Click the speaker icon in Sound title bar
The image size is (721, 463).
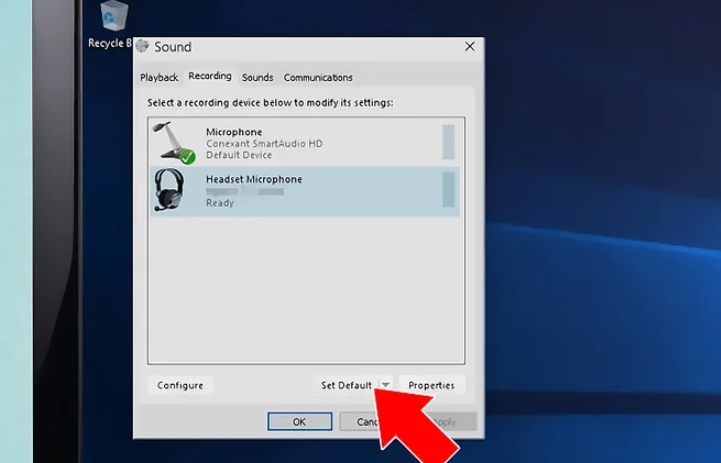point(143,47)
